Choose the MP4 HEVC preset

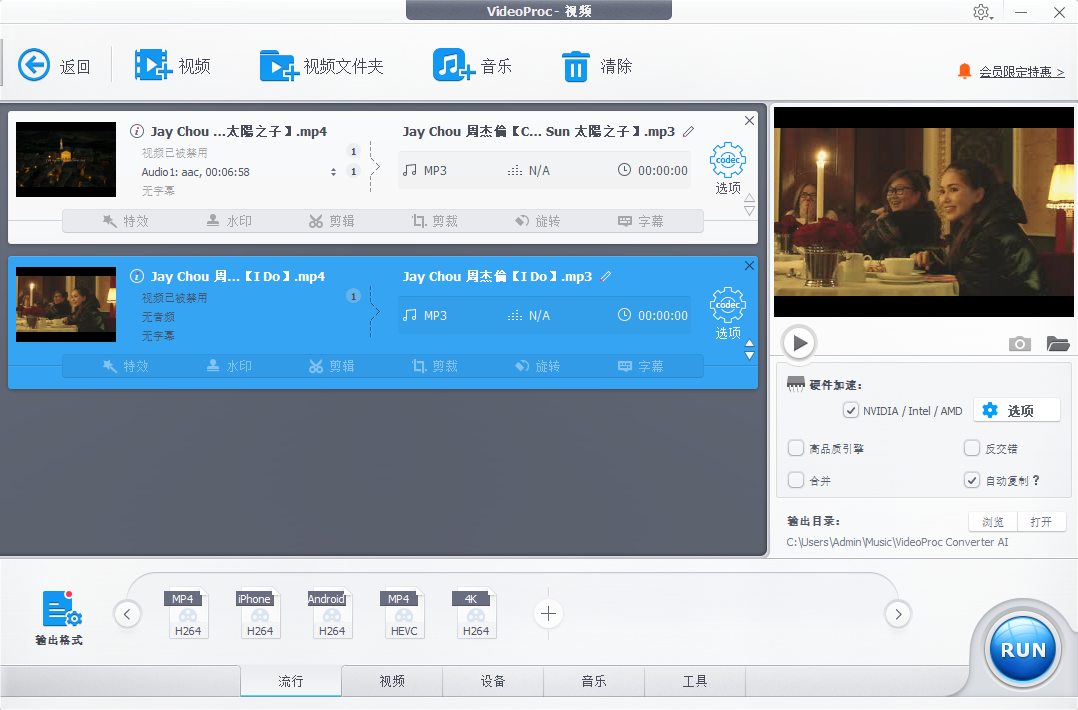coord(404,614)
